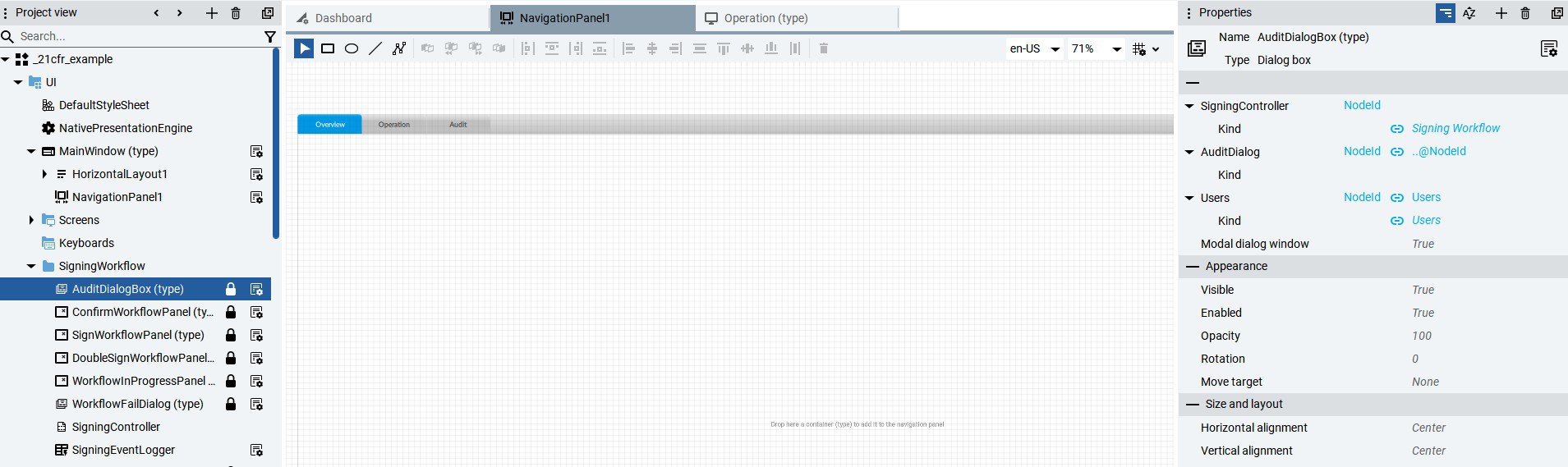Image resolution: width=1568 pixels, height=467 pixels.
Task: Click the Project view vertical scrollbar
Action: (x=276, y=144)
